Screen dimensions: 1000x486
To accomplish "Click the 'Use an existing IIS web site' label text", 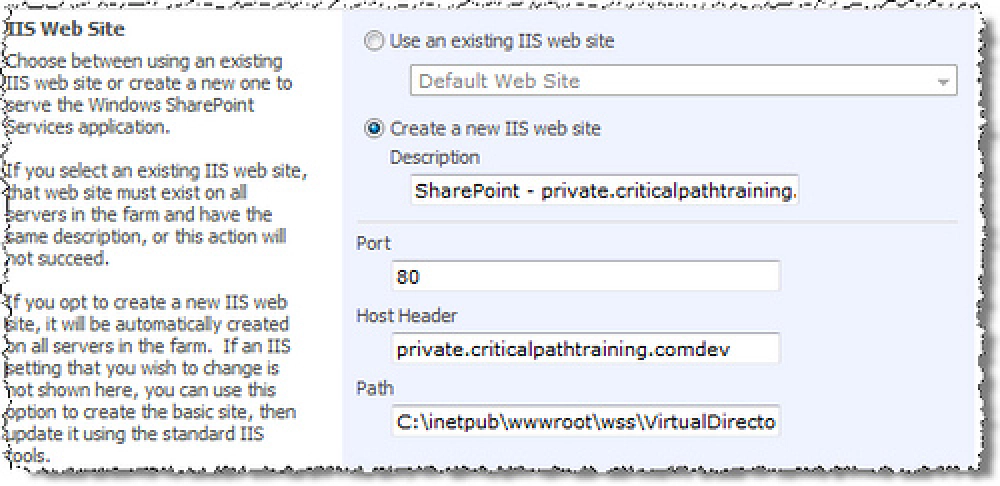I will [502, 42].
